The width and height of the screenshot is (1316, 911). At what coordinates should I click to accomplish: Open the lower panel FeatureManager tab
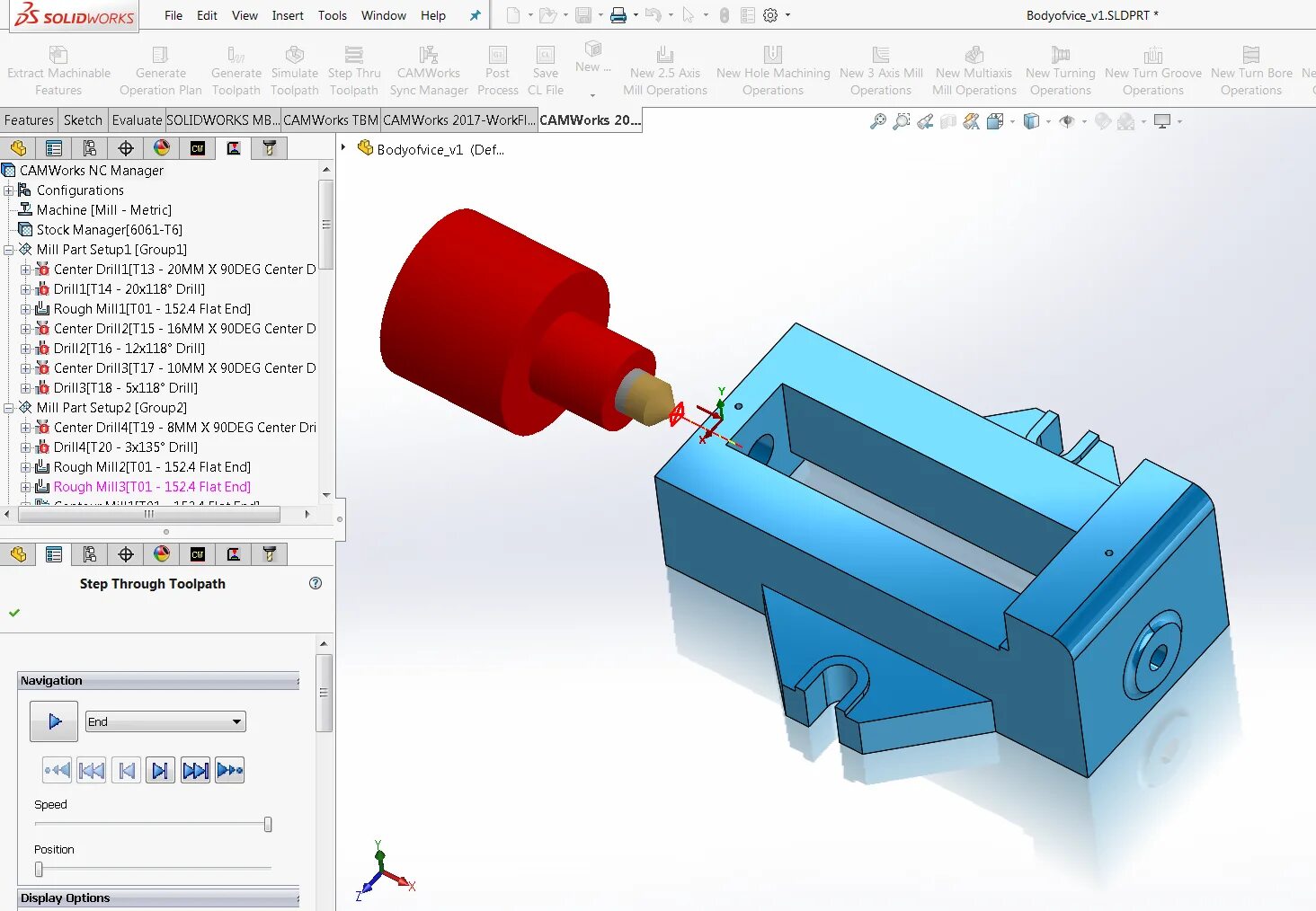point(18,554)
